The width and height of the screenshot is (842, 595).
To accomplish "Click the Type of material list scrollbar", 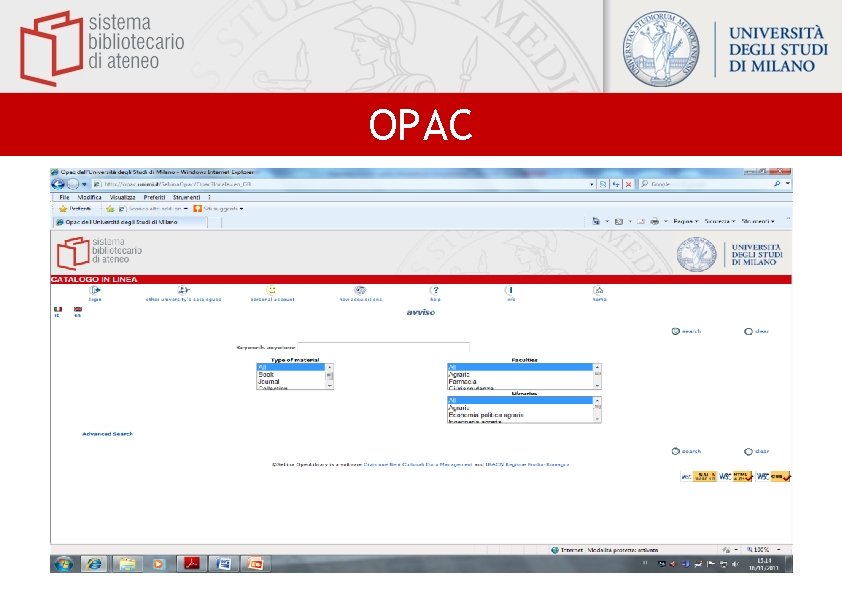I will click(x=330, y=376).
